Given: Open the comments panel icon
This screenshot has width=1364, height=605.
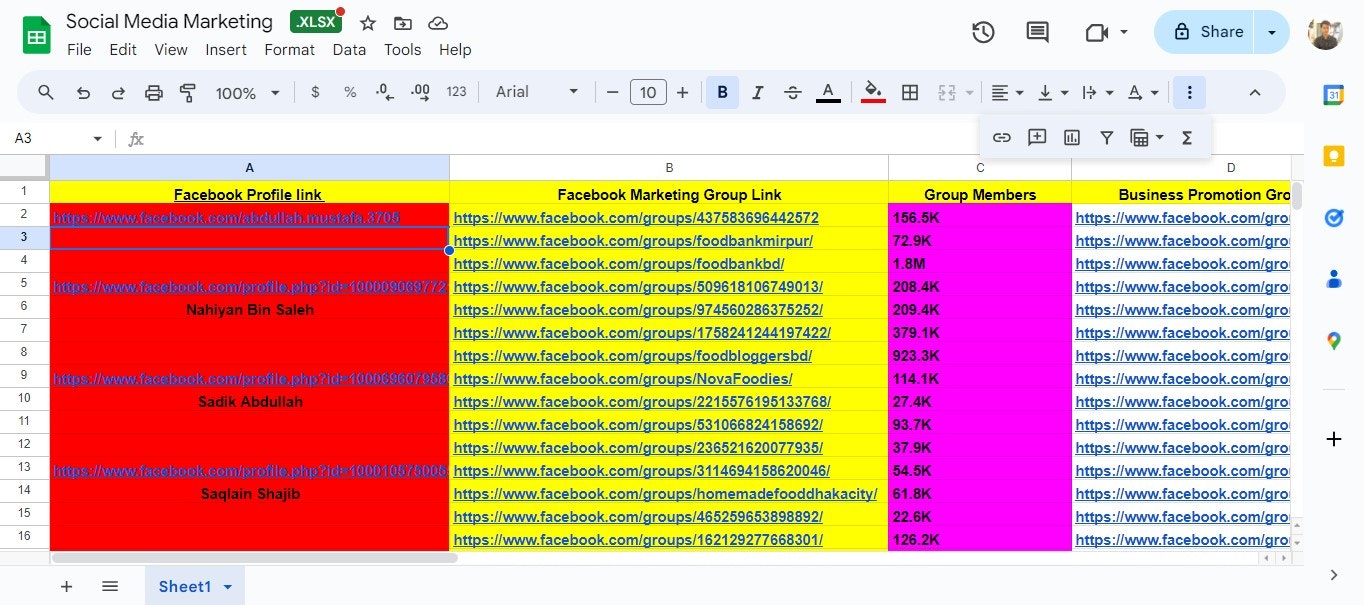Looking at the screenshot, I should coord(1038,32).
